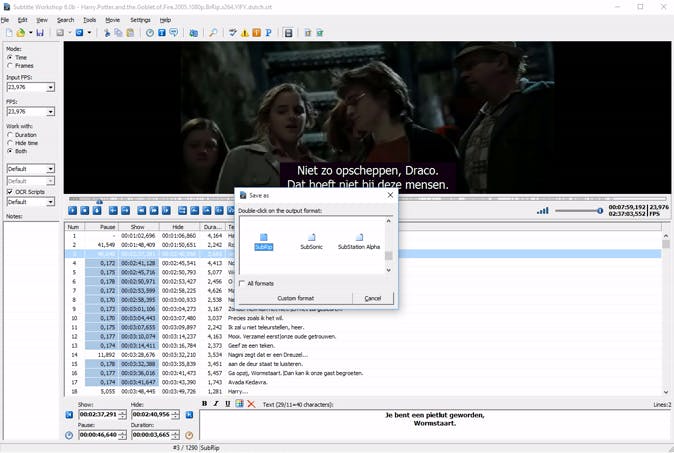Image resolution: width=674 pixels, height=453 pixels.
Task: Open the Settings menu
Action: point(141,20)
